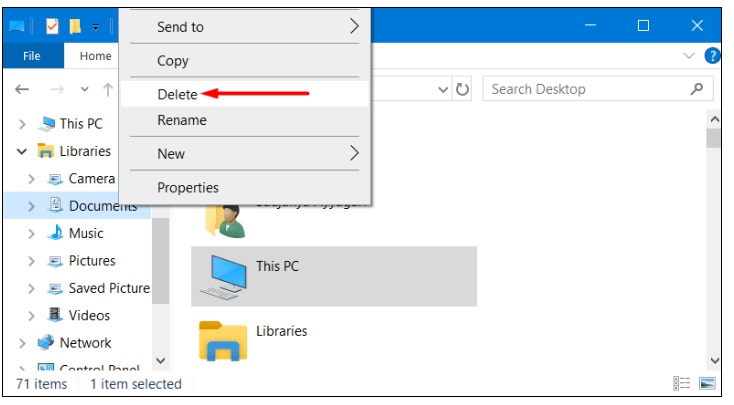This screenshot has width=734, height=405.
Task: Click the search magnifier icon
Action: tap(697, 88)
